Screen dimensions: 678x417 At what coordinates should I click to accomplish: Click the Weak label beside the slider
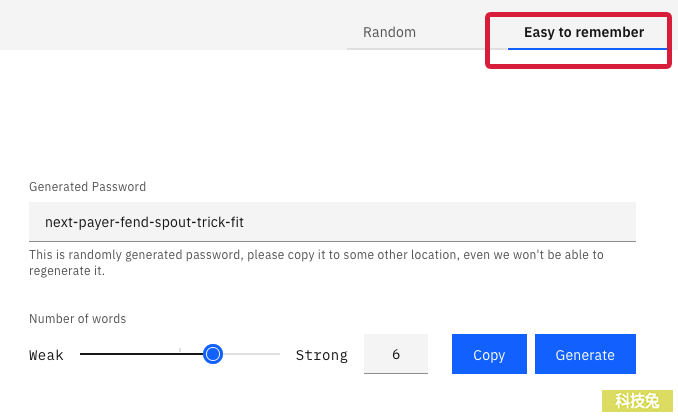point(46,355)
